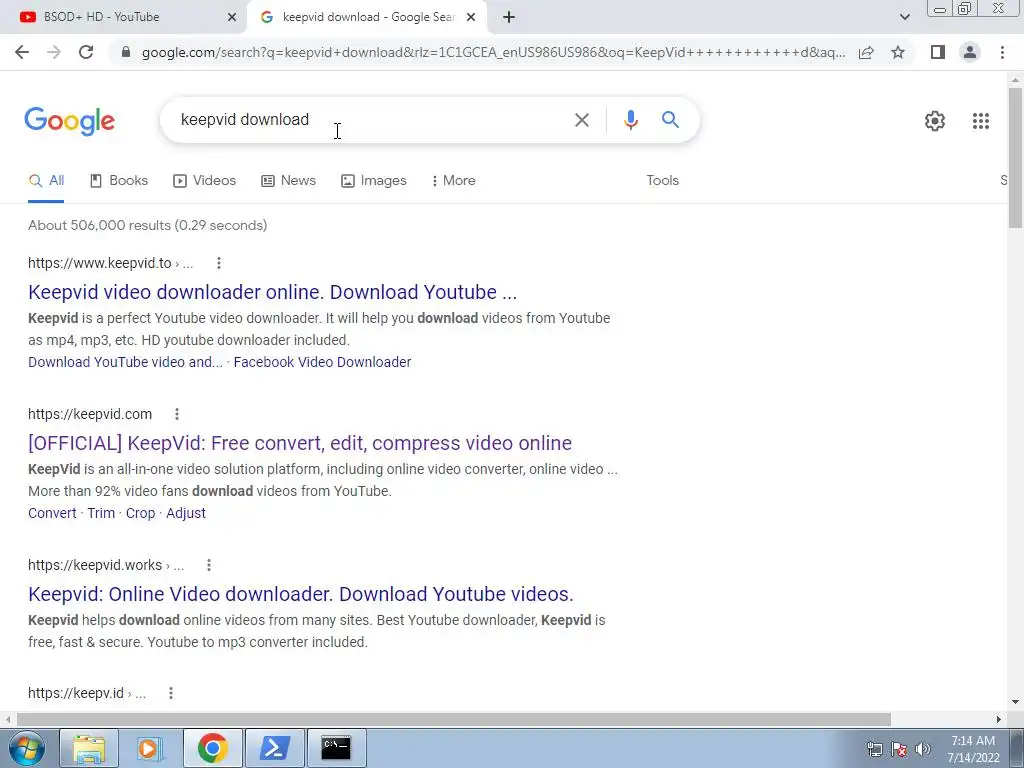Expand the More search filters menu
The height and width of the screenshot is (768, 1024).
[x=453, y=180]
